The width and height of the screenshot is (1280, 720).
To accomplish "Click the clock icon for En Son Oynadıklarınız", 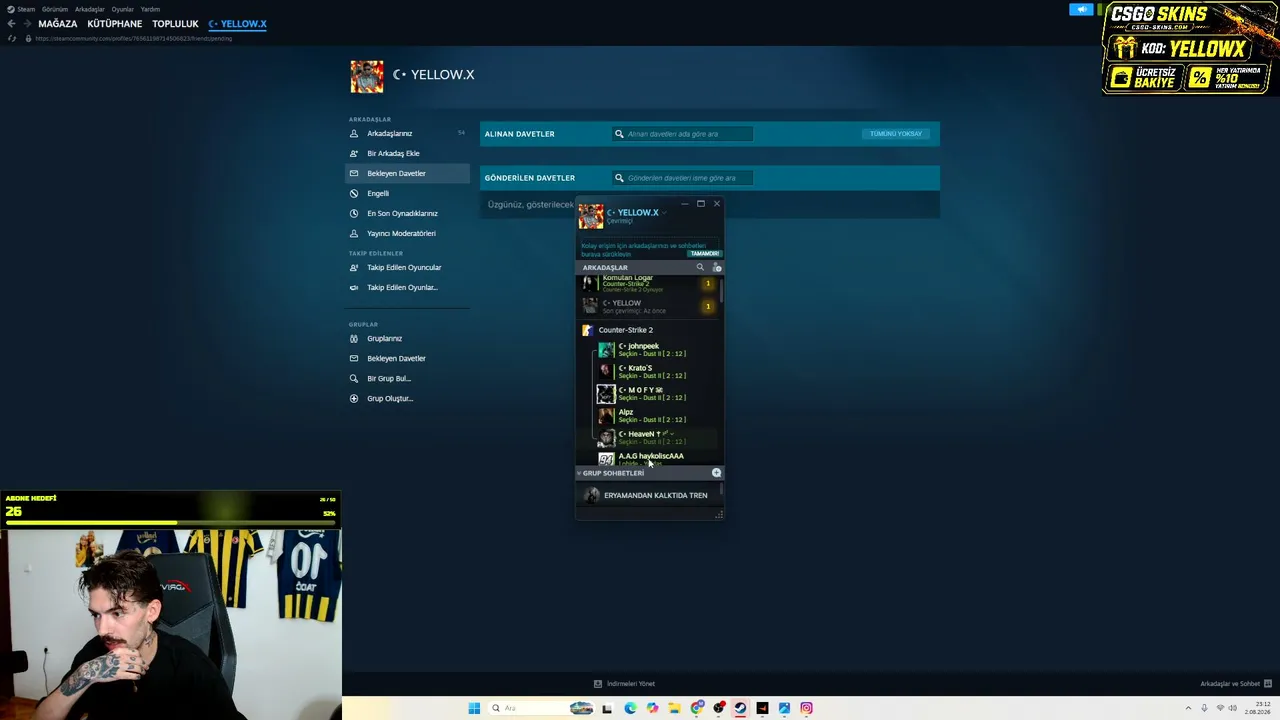I will (354, 213).
